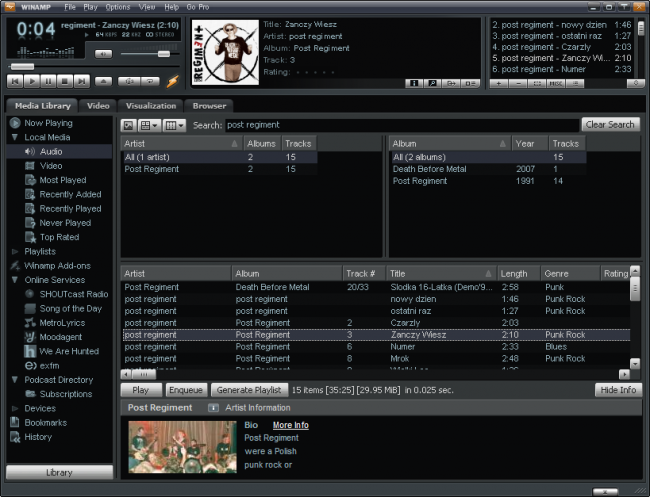Open file info icon below album art
Screen dimensions: 650x497
(x=414, y=83)
